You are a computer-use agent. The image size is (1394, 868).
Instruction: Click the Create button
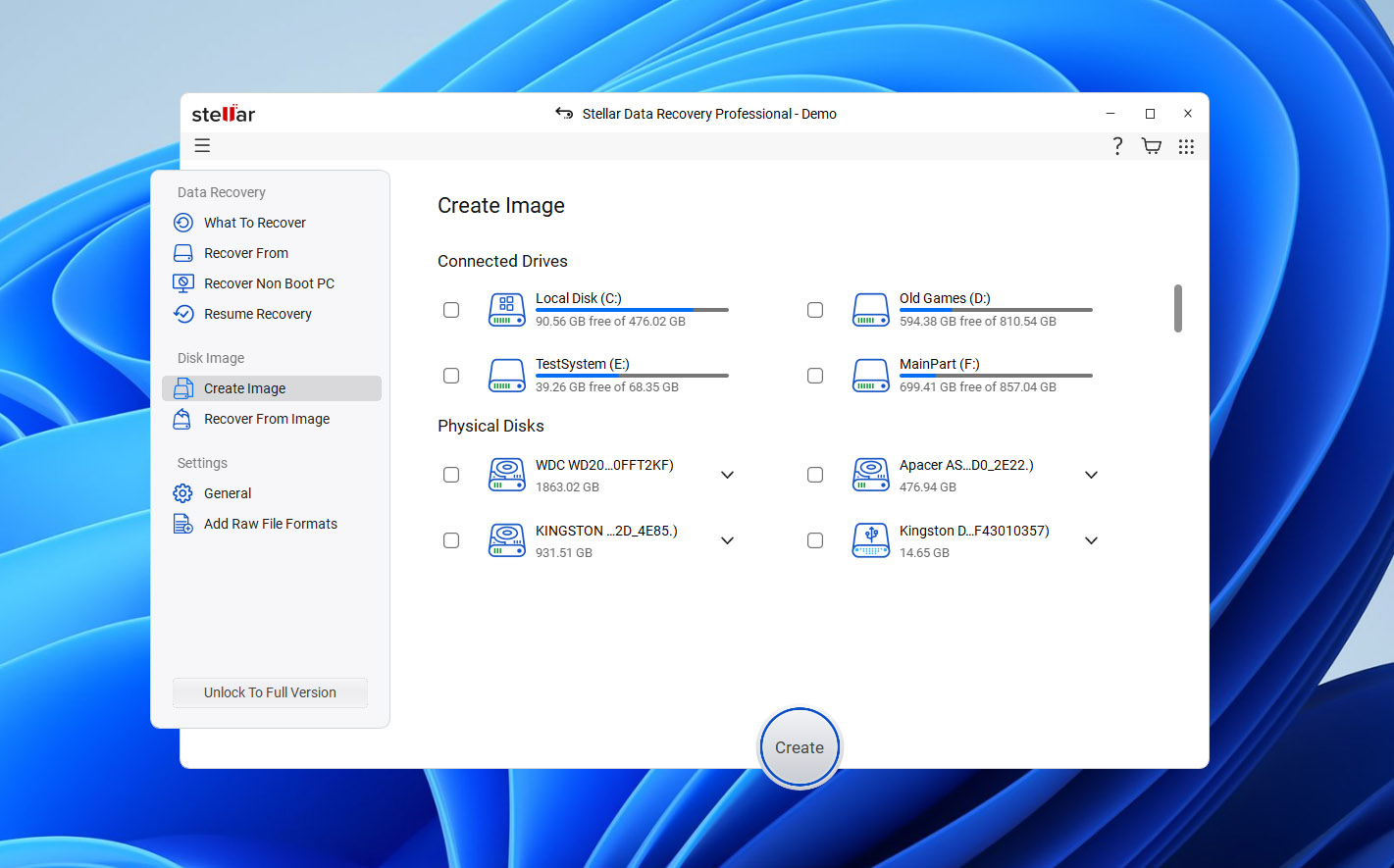pos(800,747)
